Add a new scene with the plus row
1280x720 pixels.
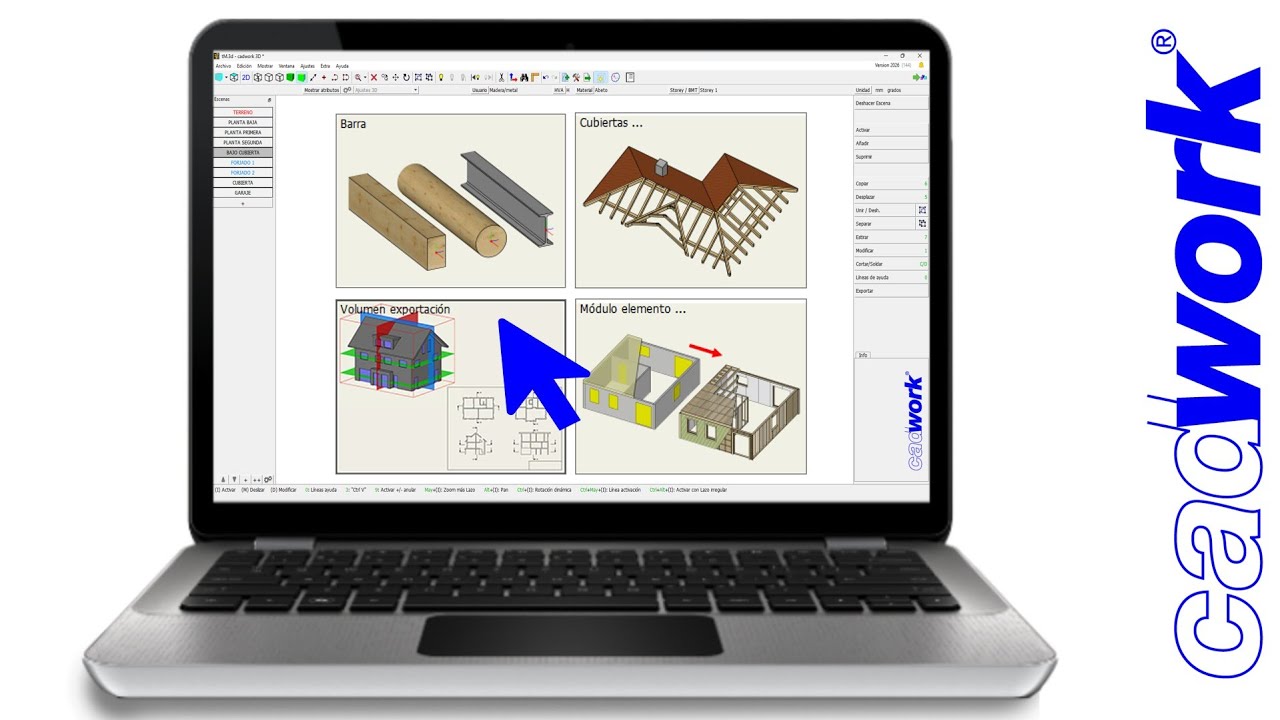243,203
